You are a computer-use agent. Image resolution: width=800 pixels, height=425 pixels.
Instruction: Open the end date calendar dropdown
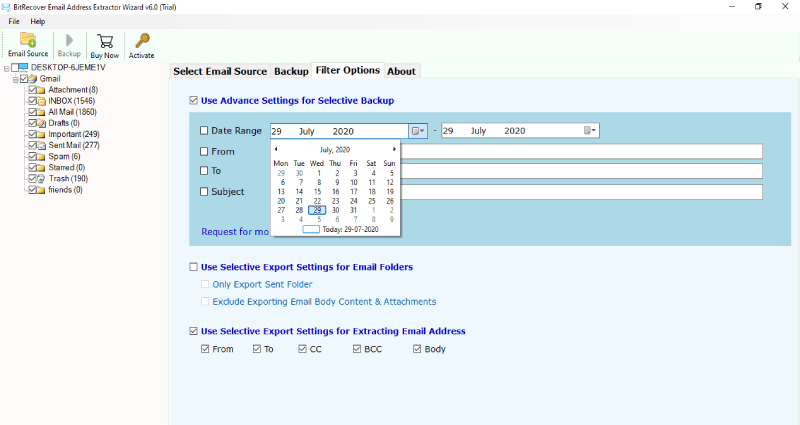click(590, 131)
